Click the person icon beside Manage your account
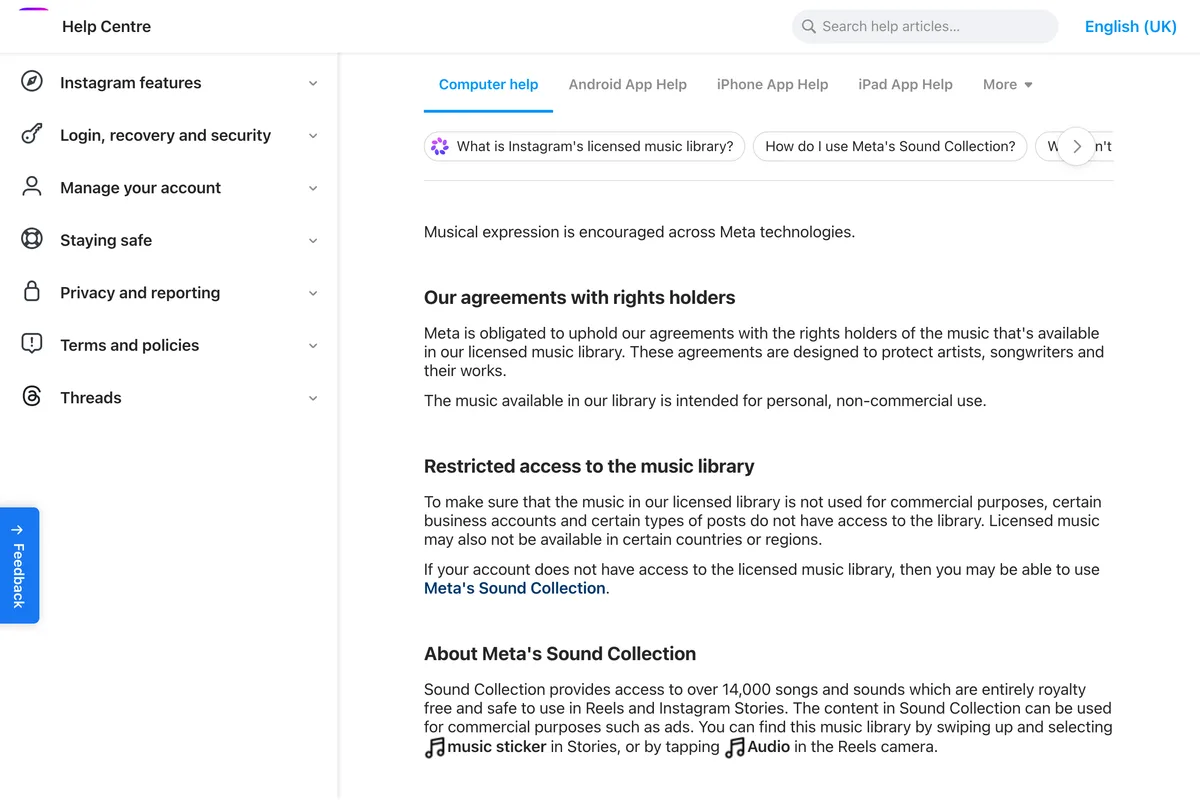 coord(32,187)
